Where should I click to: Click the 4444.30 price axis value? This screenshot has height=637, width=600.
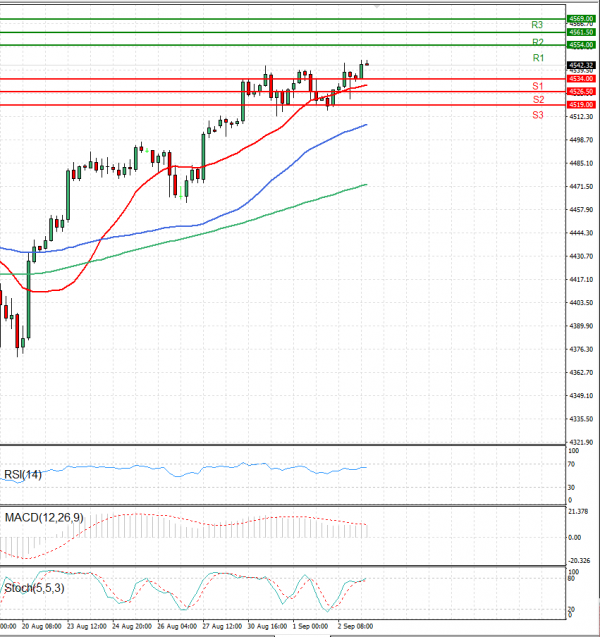pos(581,233)
